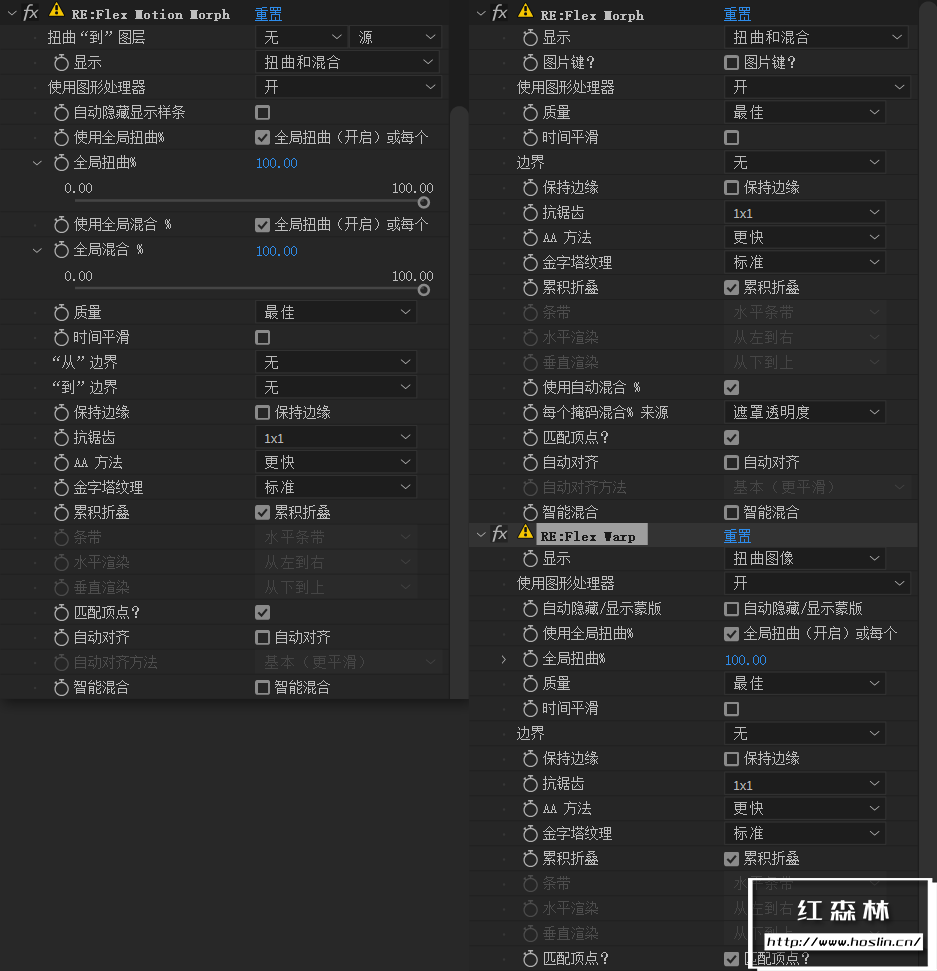The height and width of the screenshot is (971, 937).
Task: Click 重置 link for RE:Flex Morph
Action: (x=737, y=14)
